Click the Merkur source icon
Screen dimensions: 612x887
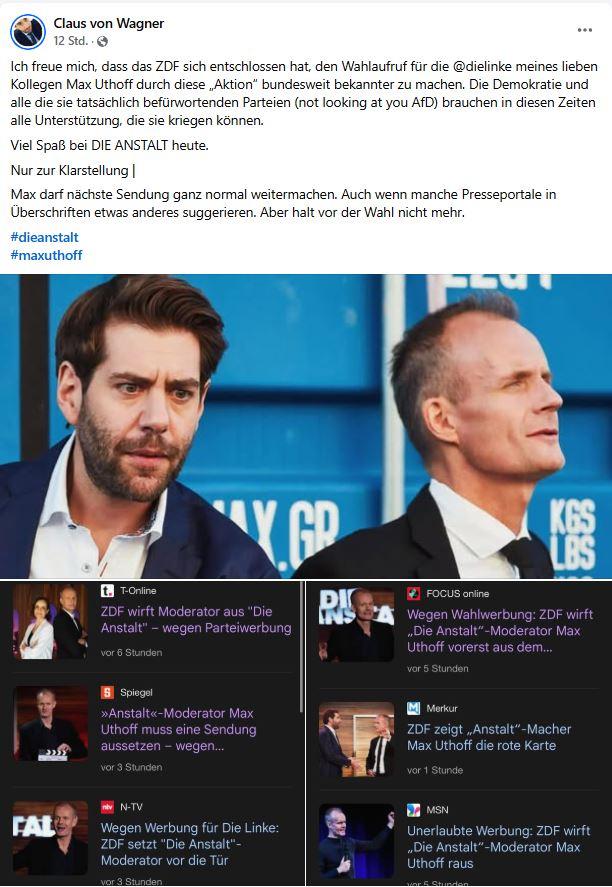413,708
